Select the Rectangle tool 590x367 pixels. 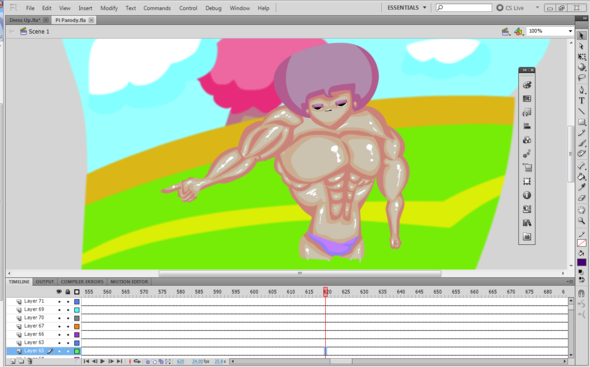point(582,122)
